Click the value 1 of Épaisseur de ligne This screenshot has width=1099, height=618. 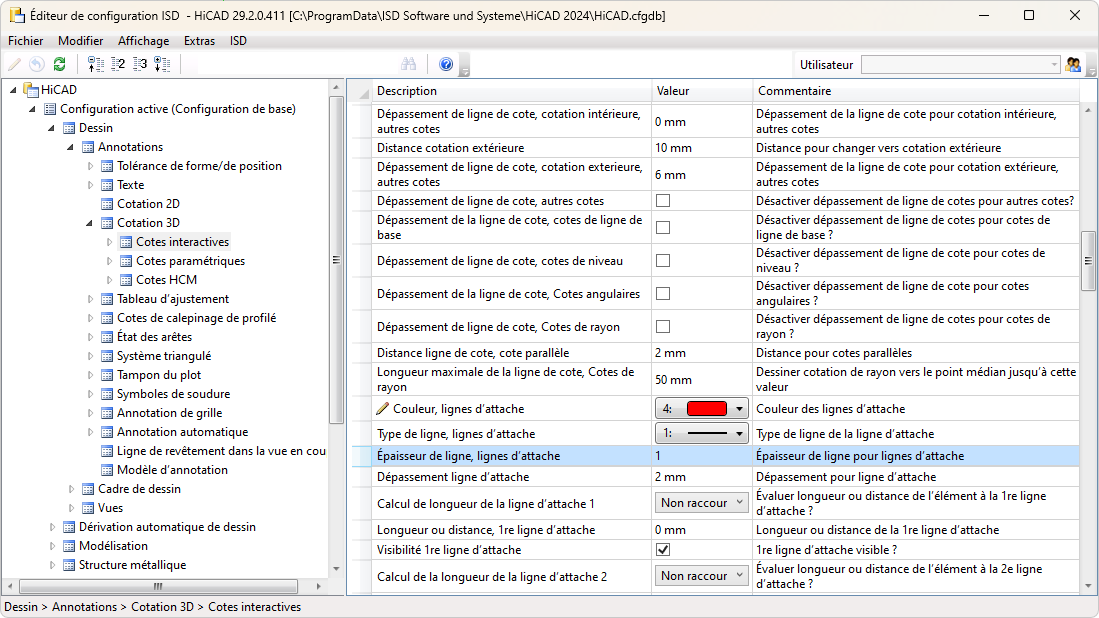point(702,456)
